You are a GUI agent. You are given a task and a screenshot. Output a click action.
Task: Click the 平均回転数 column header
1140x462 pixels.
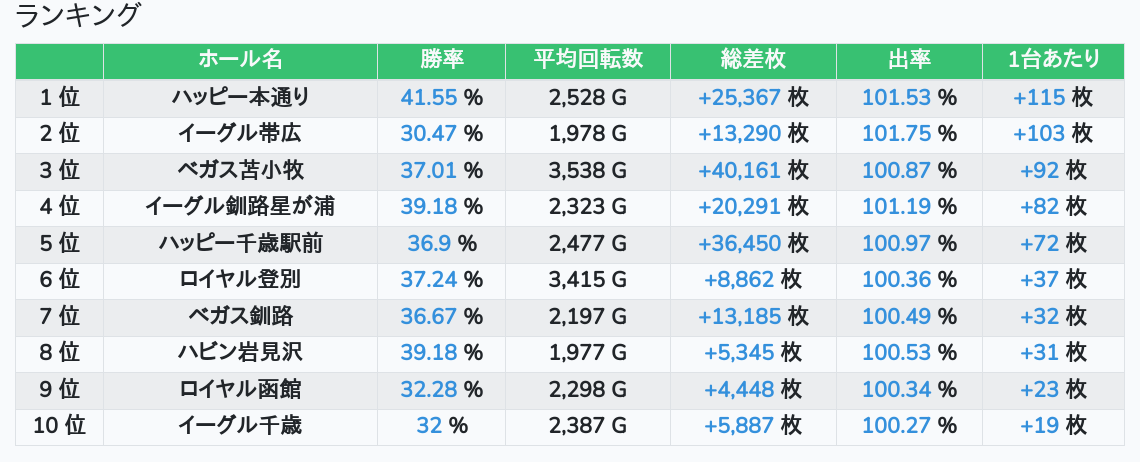coord(588,60)
